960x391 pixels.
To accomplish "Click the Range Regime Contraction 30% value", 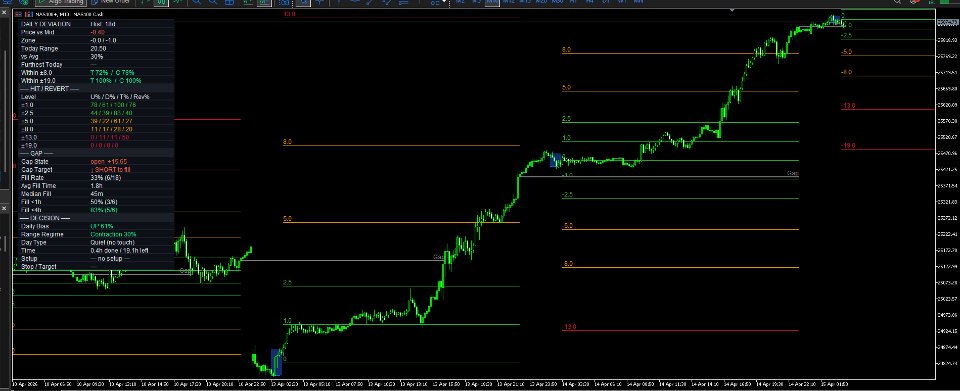I will pos(113,234).
